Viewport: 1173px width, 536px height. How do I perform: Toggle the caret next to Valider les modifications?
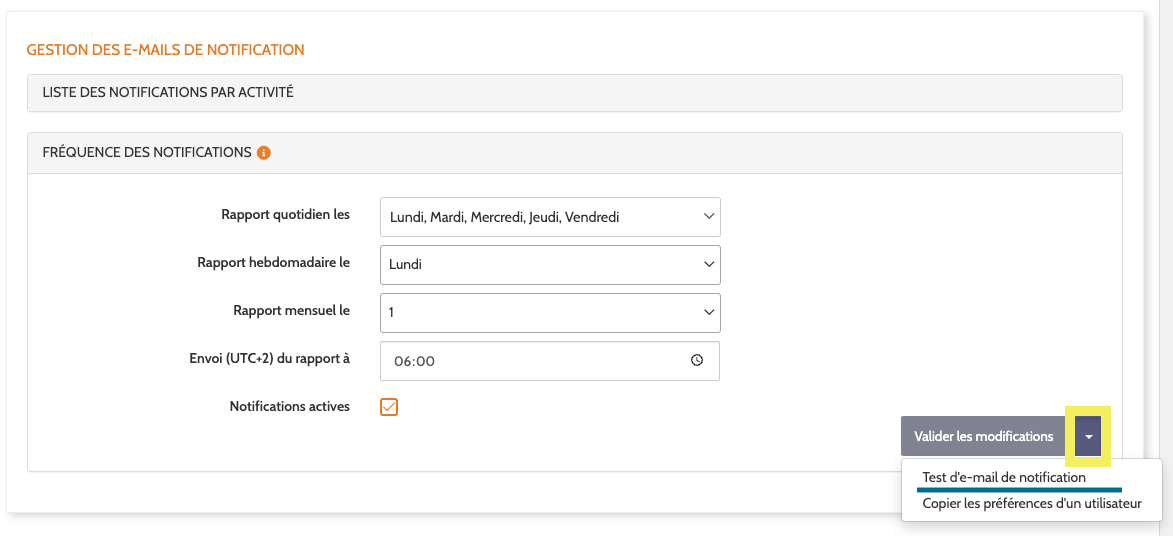[x=1088, y=436]
